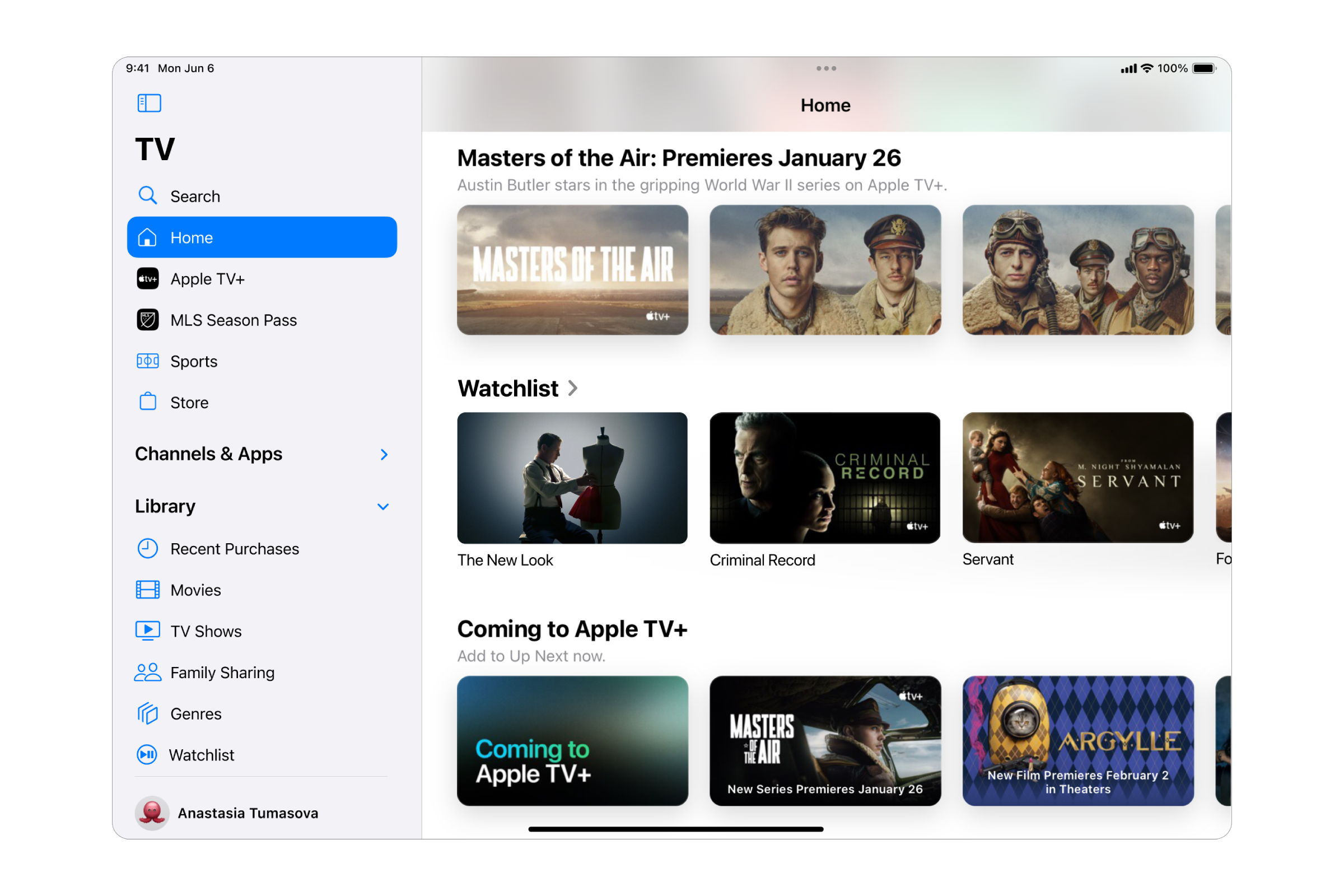The height and width of the screenshot is (896, 1344).
Task: Click the Store bag icon
Action: click(147, 402)
